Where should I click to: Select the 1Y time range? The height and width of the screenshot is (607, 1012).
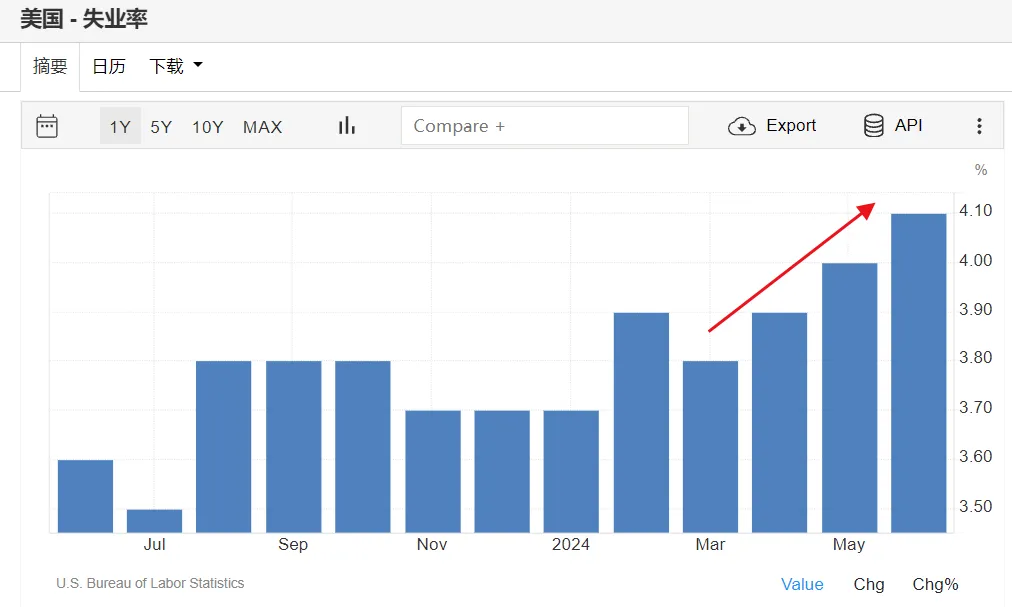click(x=120, y=127)
